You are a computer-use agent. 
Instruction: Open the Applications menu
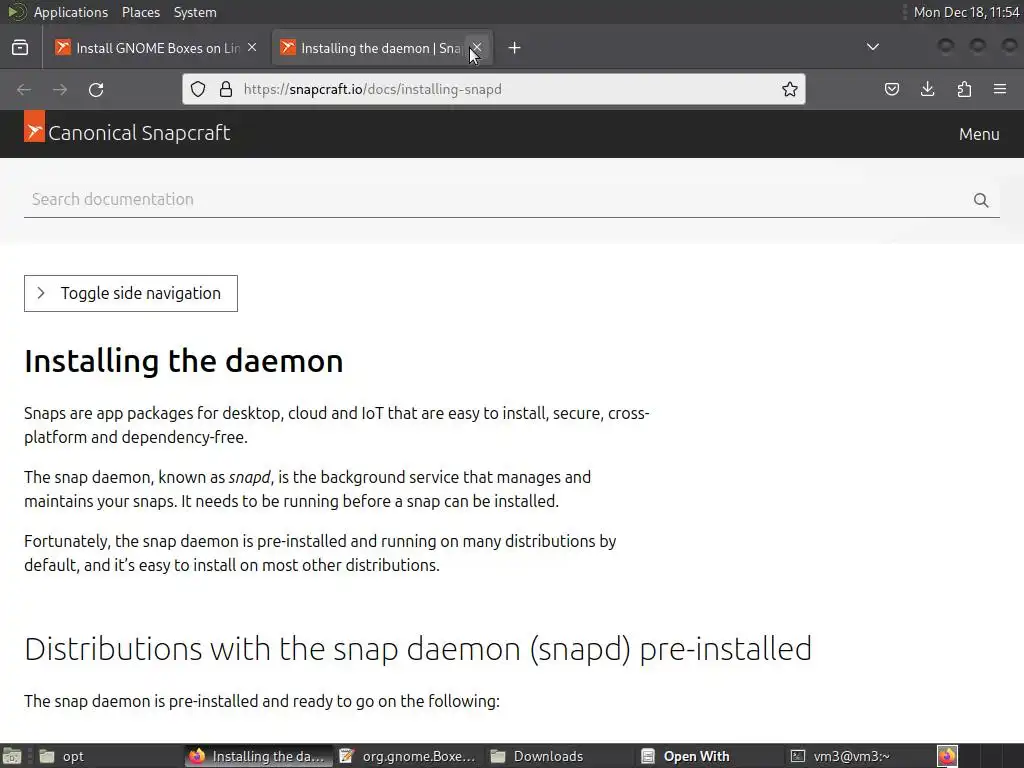[x=71, y=12]
